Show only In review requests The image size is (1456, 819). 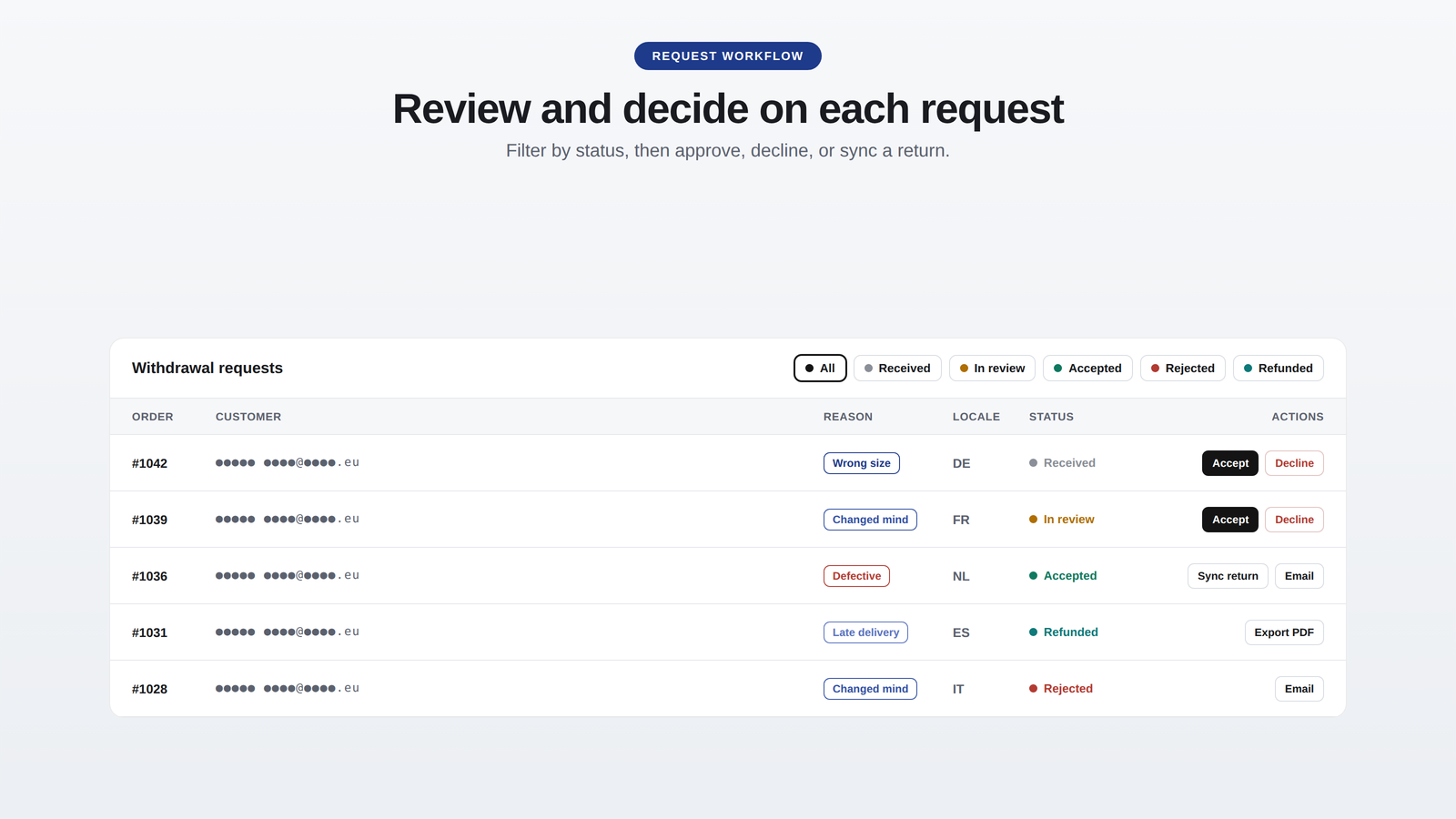coord(992,369)
